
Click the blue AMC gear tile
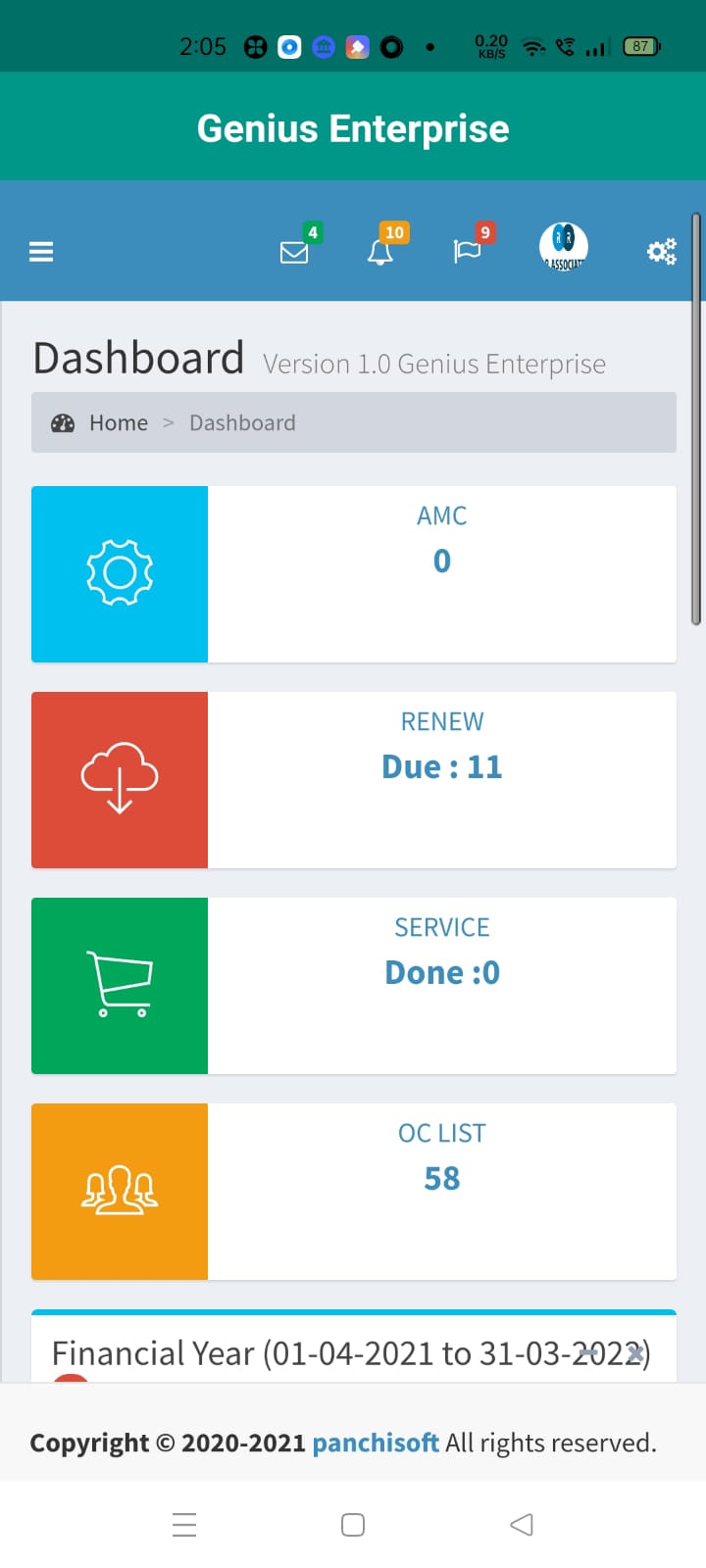(x=120, y=573)
